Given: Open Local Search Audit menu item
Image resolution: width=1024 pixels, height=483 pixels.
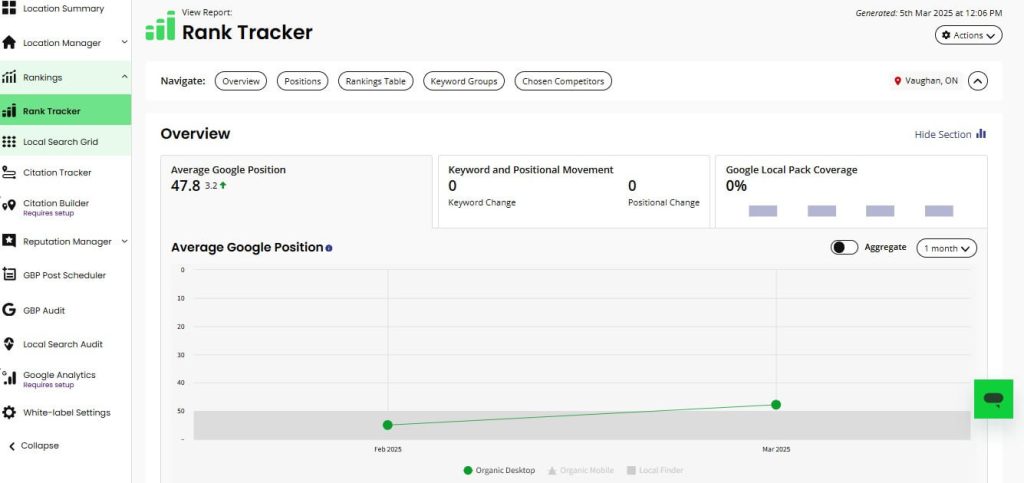Looking at the screenshot, I should (x=65, y=344).
